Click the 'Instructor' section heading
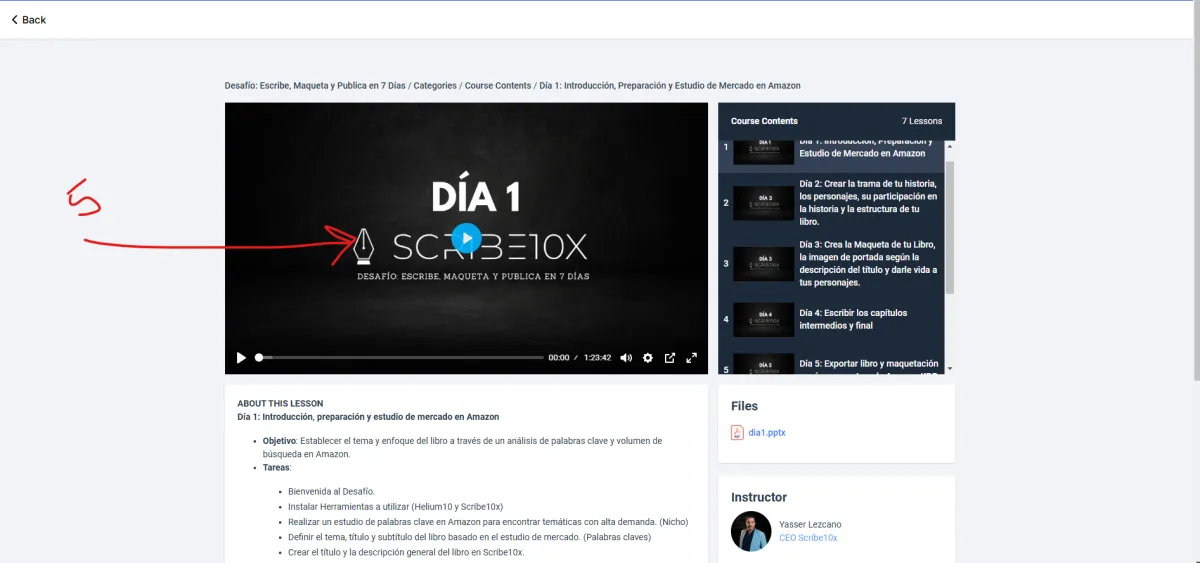The width and height of the screenshot is (1200, 563). click(759, 497)
